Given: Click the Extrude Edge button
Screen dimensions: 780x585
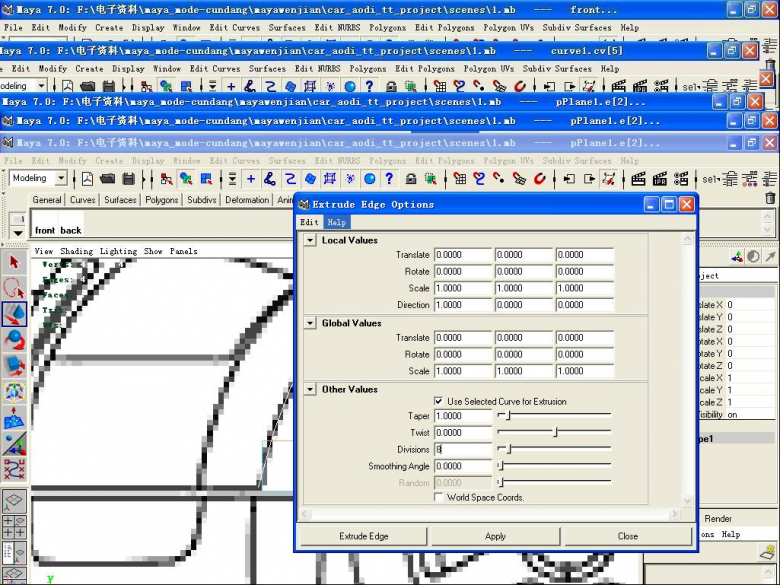Looking at the screenshot, I should pos(364,536).
